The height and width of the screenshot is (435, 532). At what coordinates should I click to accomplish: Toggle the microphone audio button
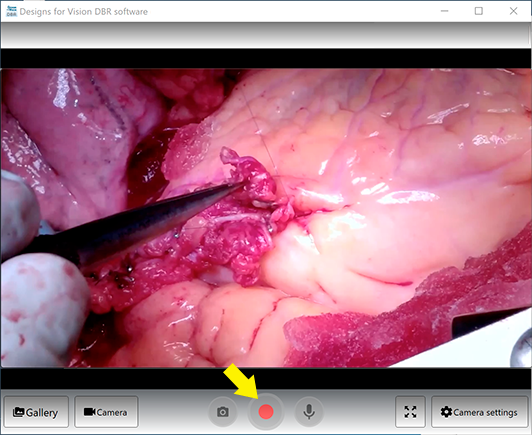tap(309, 412)
